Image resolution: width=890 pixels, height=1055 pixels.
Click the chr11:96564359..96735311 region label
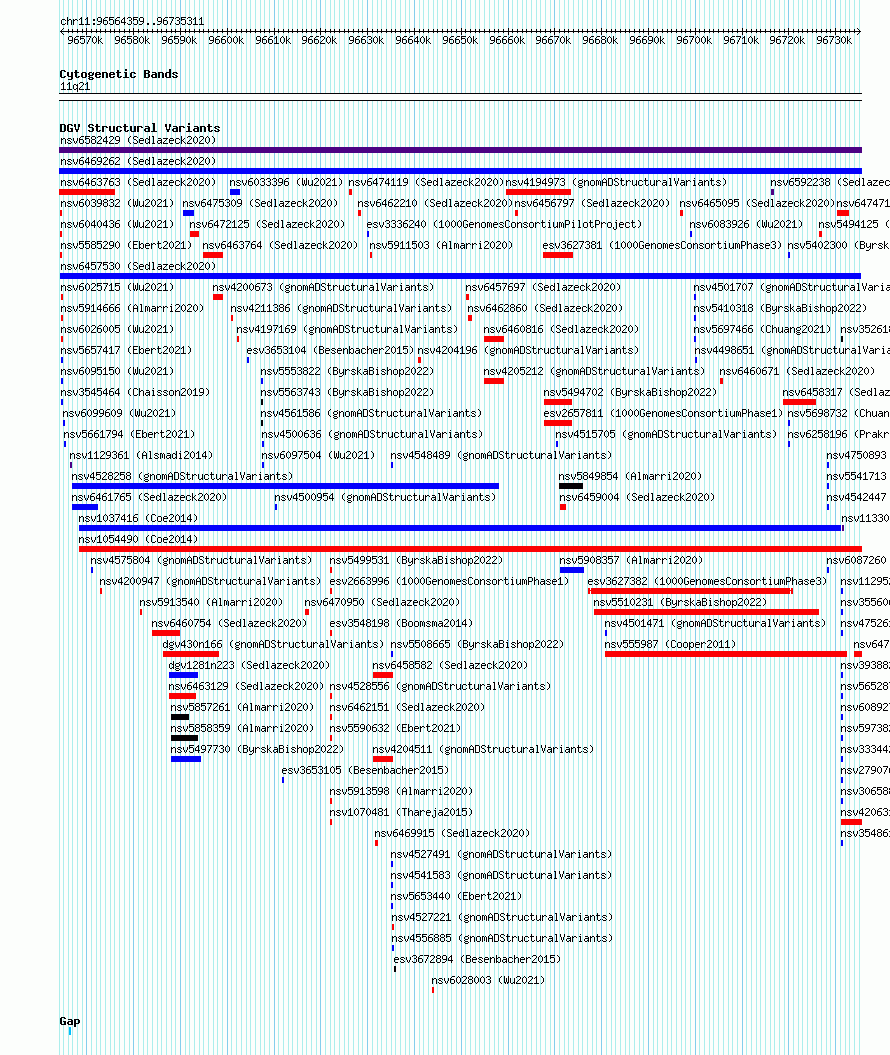pyautogui.click(x=132, y=22)
